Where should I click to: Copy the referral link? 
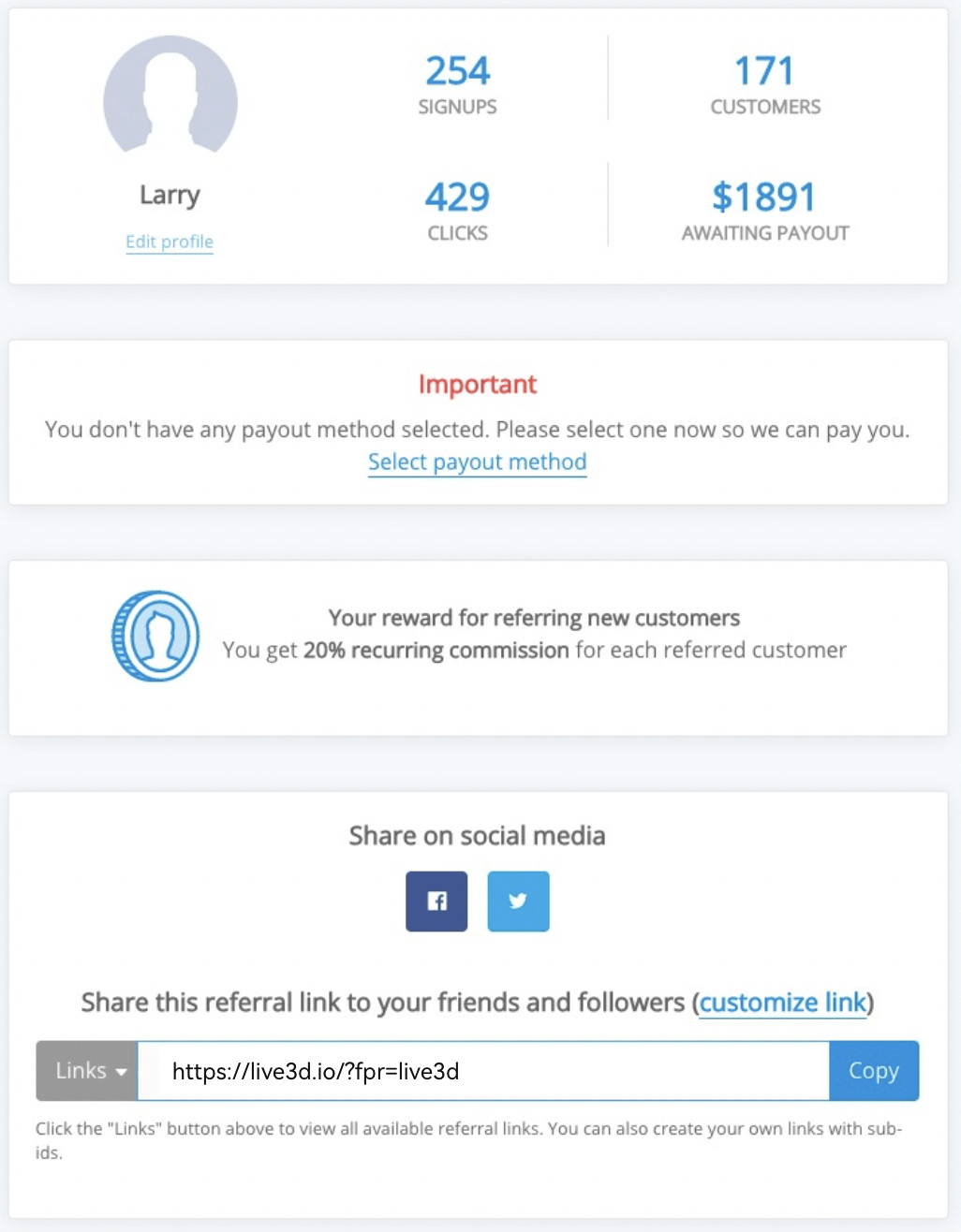click(x=874, y=1070)
